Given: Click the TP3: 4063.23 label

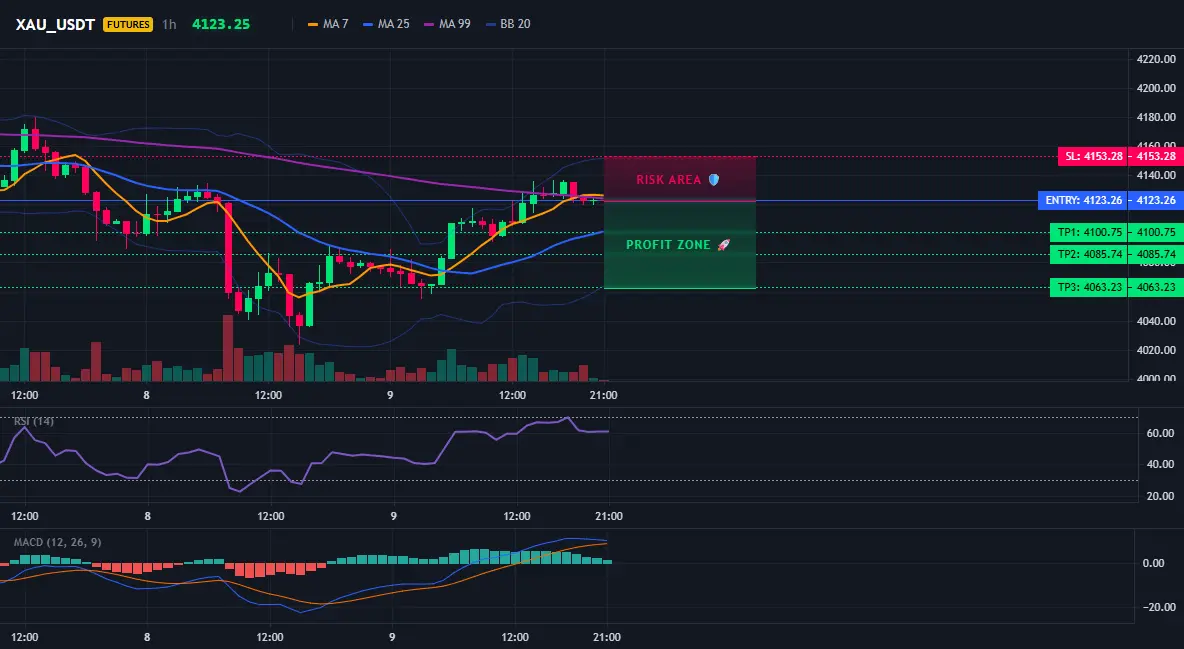Looking at the screenshot, I should click(x=1089, y=287).
